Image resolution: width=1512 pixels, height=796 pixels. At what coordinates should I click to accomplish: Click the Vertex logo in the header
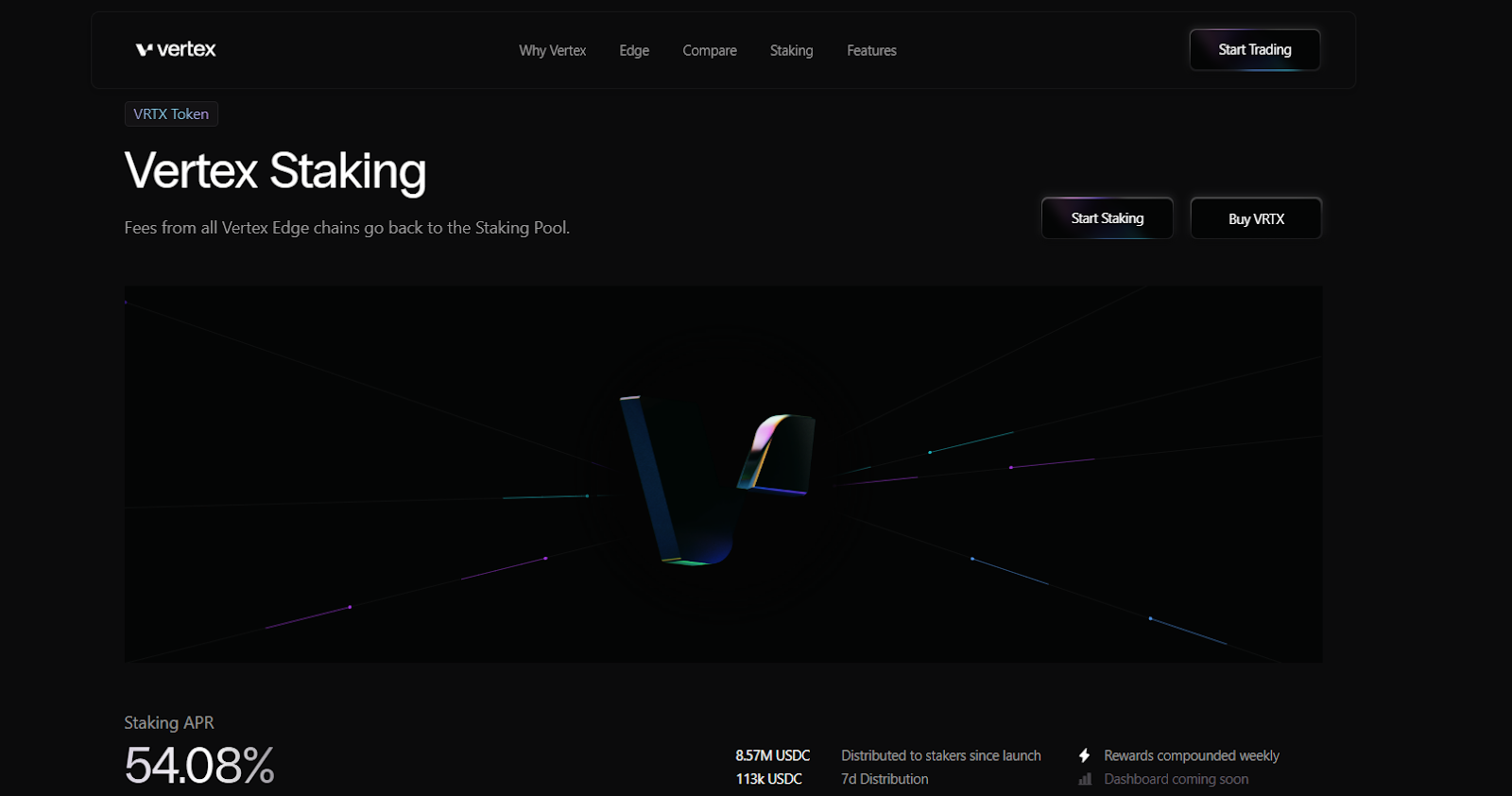[x=176, y=49]
